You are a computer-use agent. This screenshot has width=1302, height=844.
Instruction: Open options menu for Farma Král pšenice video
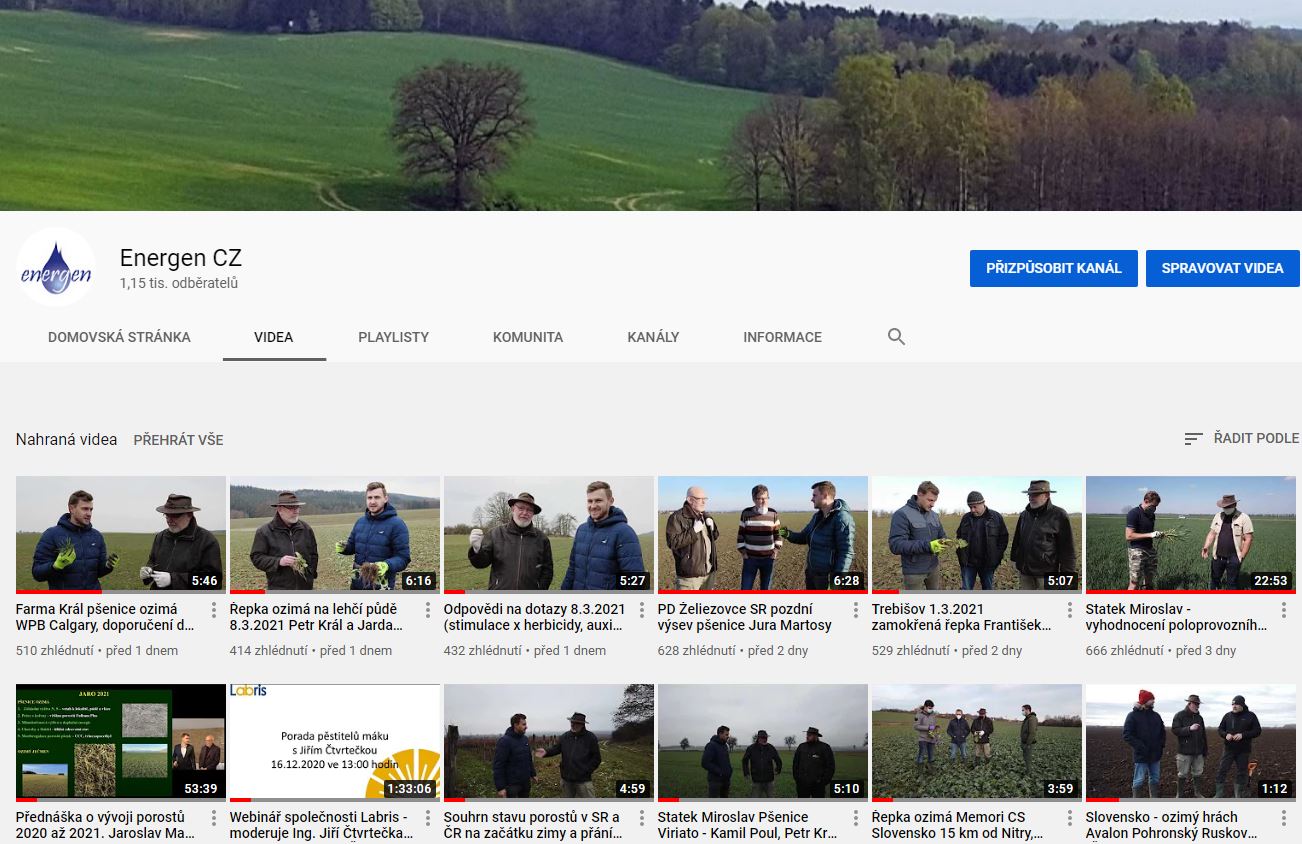click(214, 609)
